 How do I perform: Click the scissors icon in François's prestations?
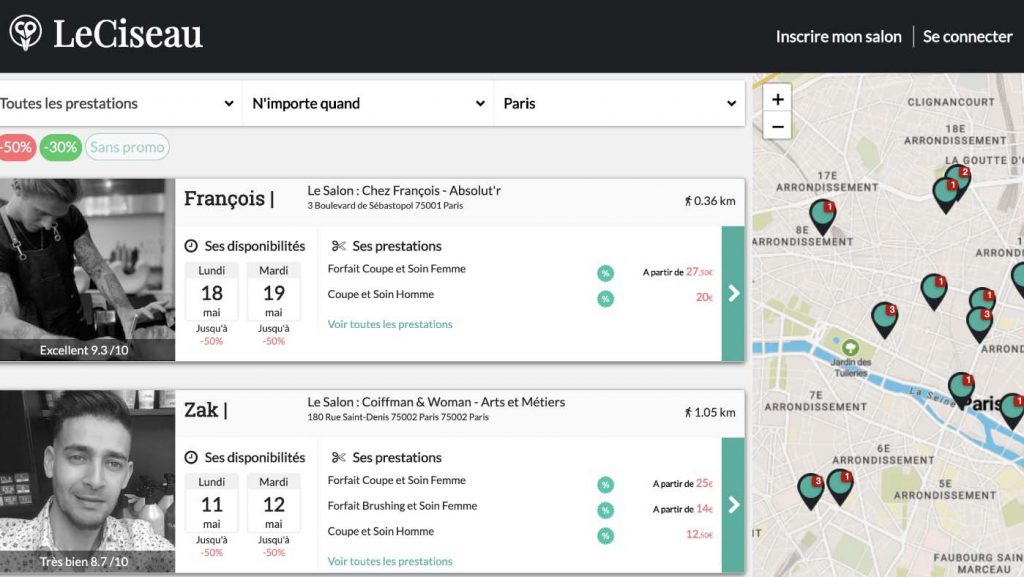pyautogui.click(x=338, y=246)
